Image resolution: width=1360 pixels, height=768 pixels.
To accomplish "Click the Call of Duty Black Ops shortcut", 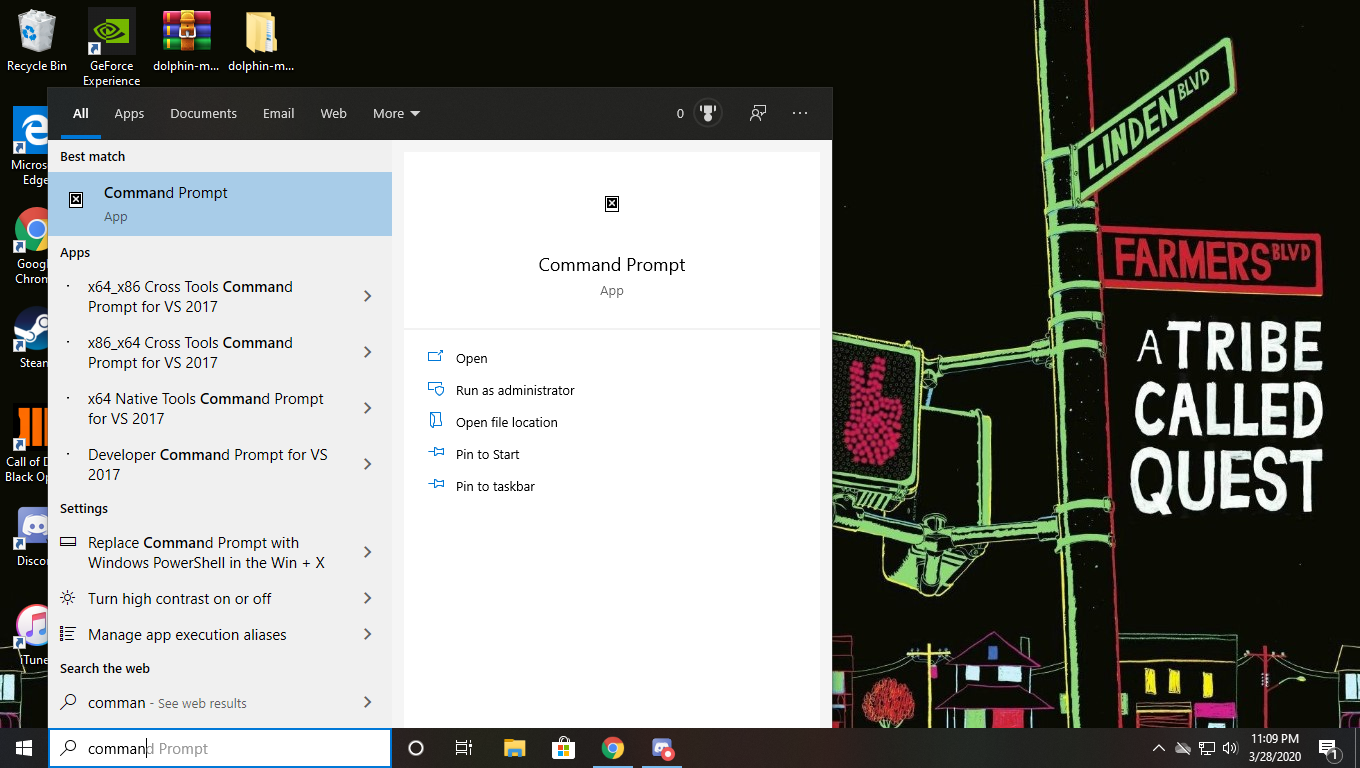I will click(29, 443).
